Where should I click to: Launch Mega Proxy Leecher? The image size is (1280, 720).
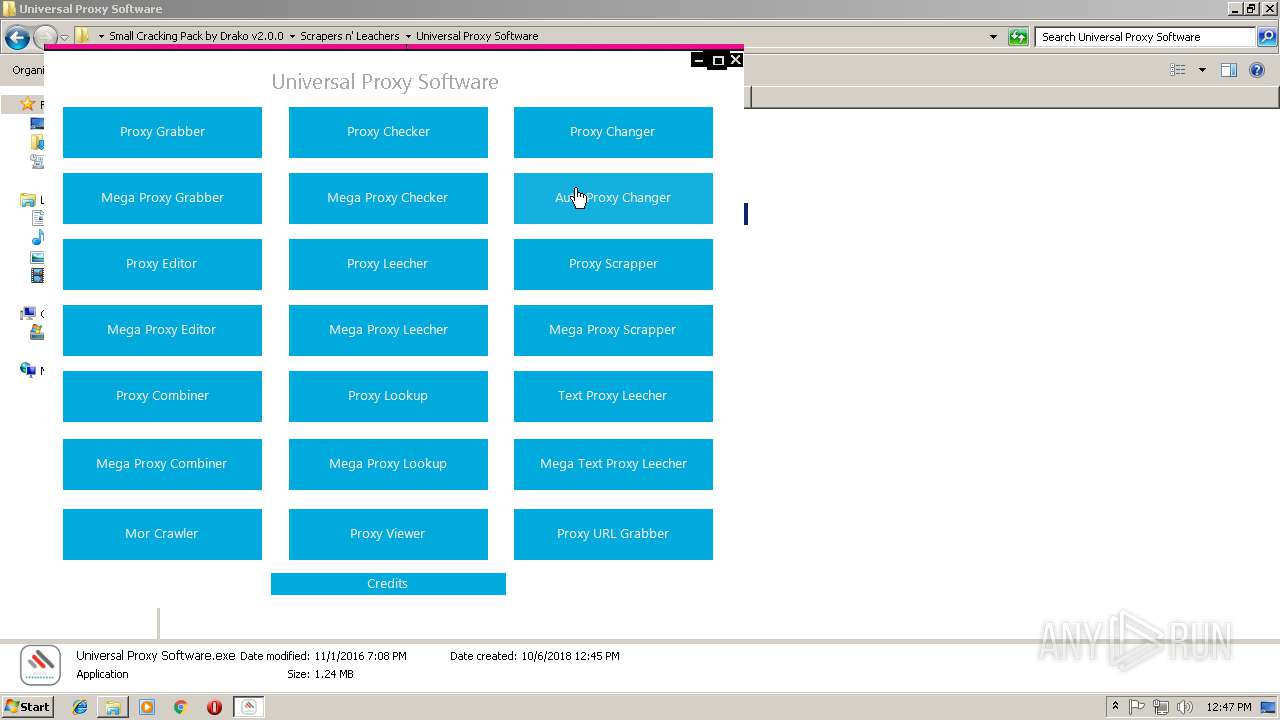coord(388,330)
